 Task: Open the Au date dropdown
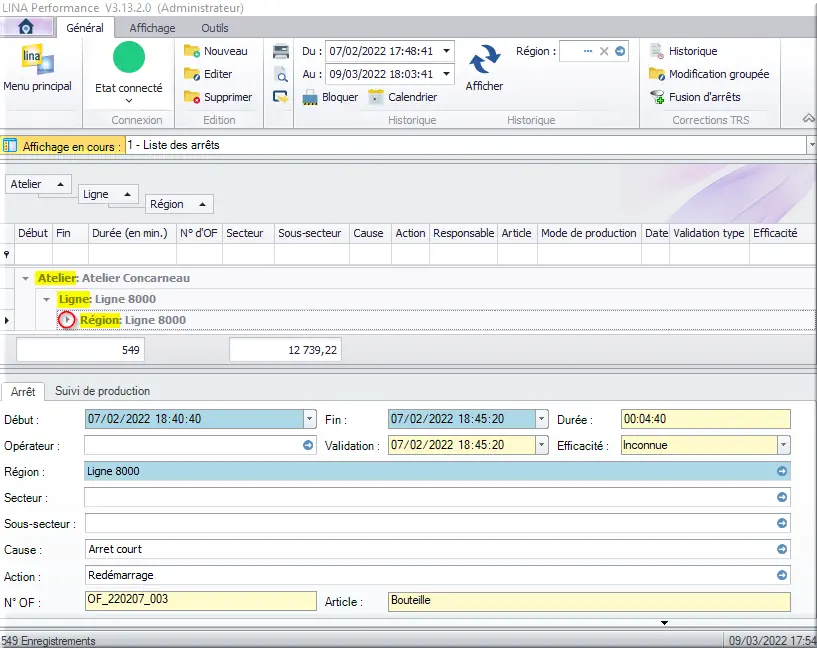click(x=447, y=74)
